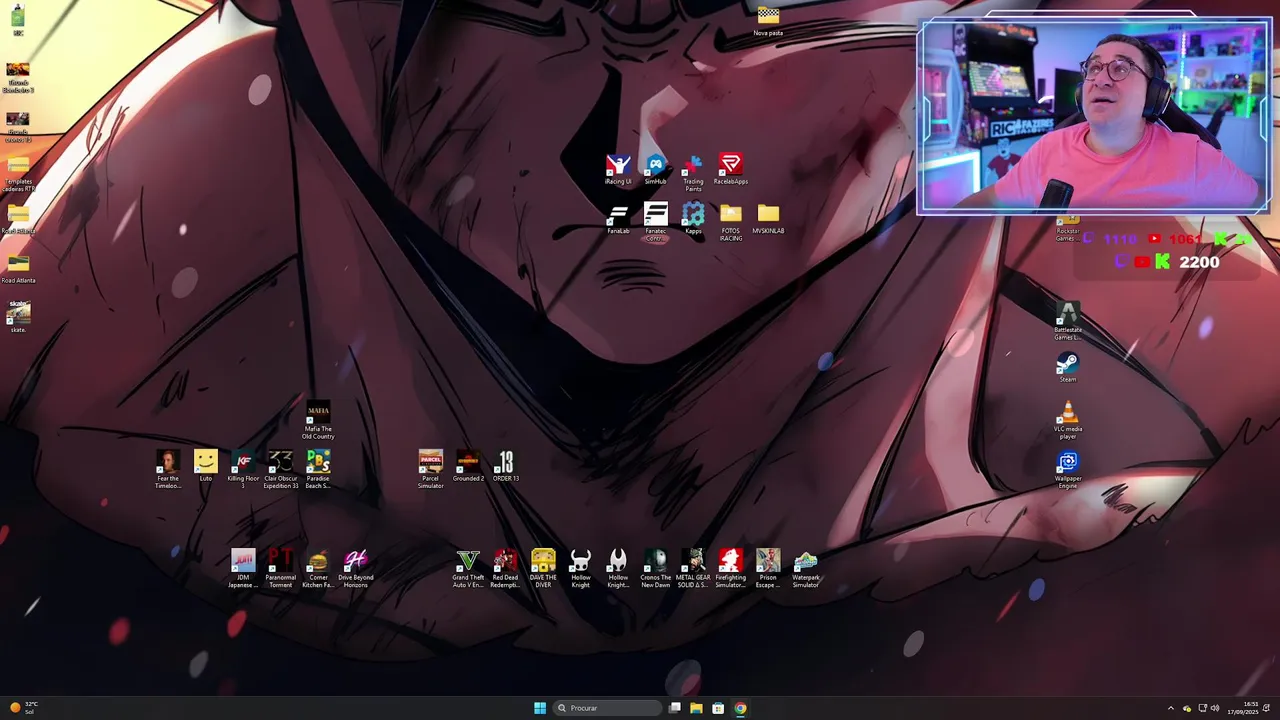Open the Kapps shortcut

(x=693, y=219)
